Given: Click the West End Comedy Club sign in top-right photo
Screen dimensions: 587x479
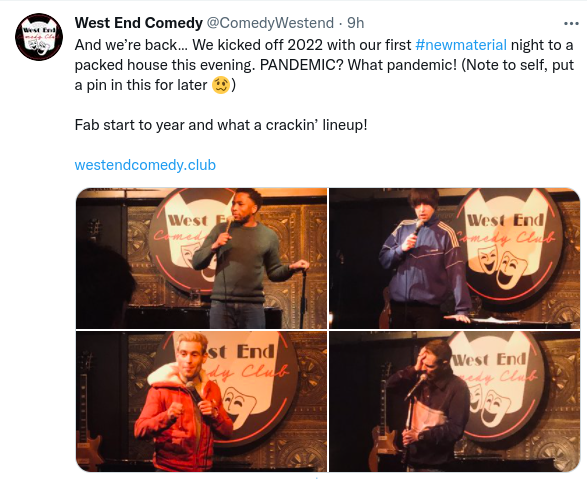Looking at the screenshot, I should click(x=507, y=245).
